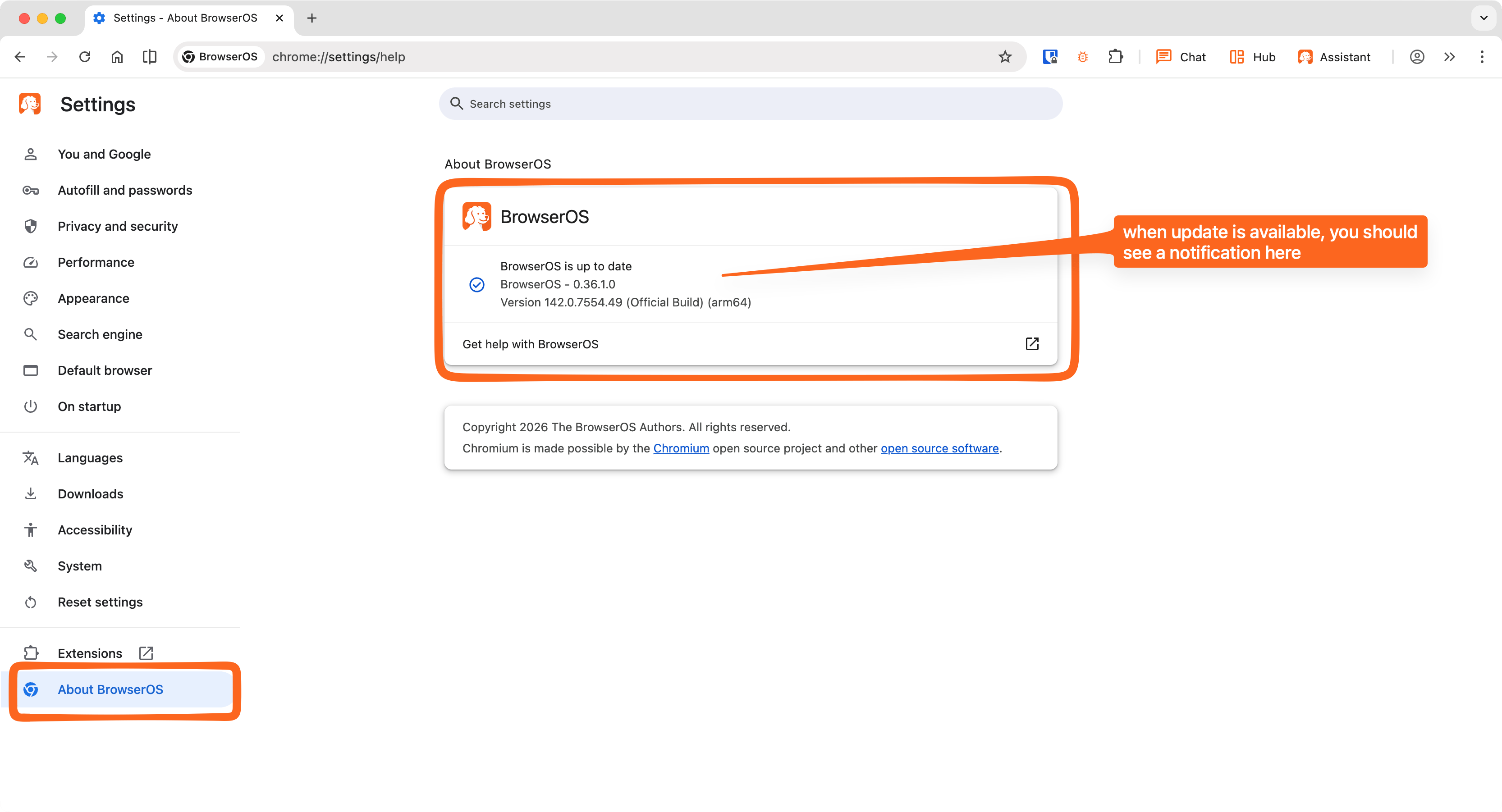Click the You and Google person icon
Image resolution: width=1502 pixels, height=812 pixels.
(x=30, y=154)
